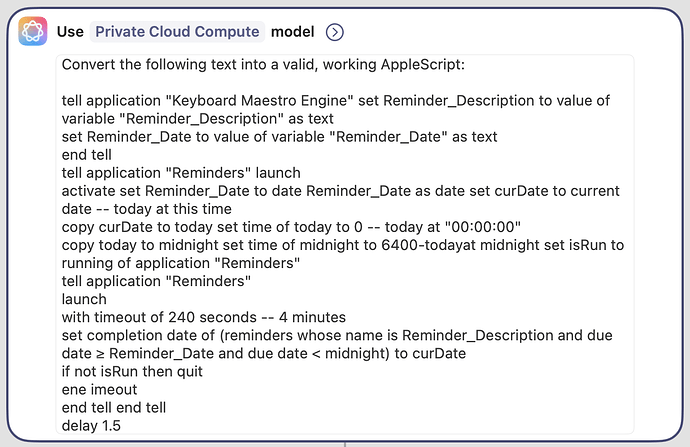The height and width of the screenshot is (447, 690).
Task: Click the "with timeout of 240 seconds" line
Action: coord(206,317)
